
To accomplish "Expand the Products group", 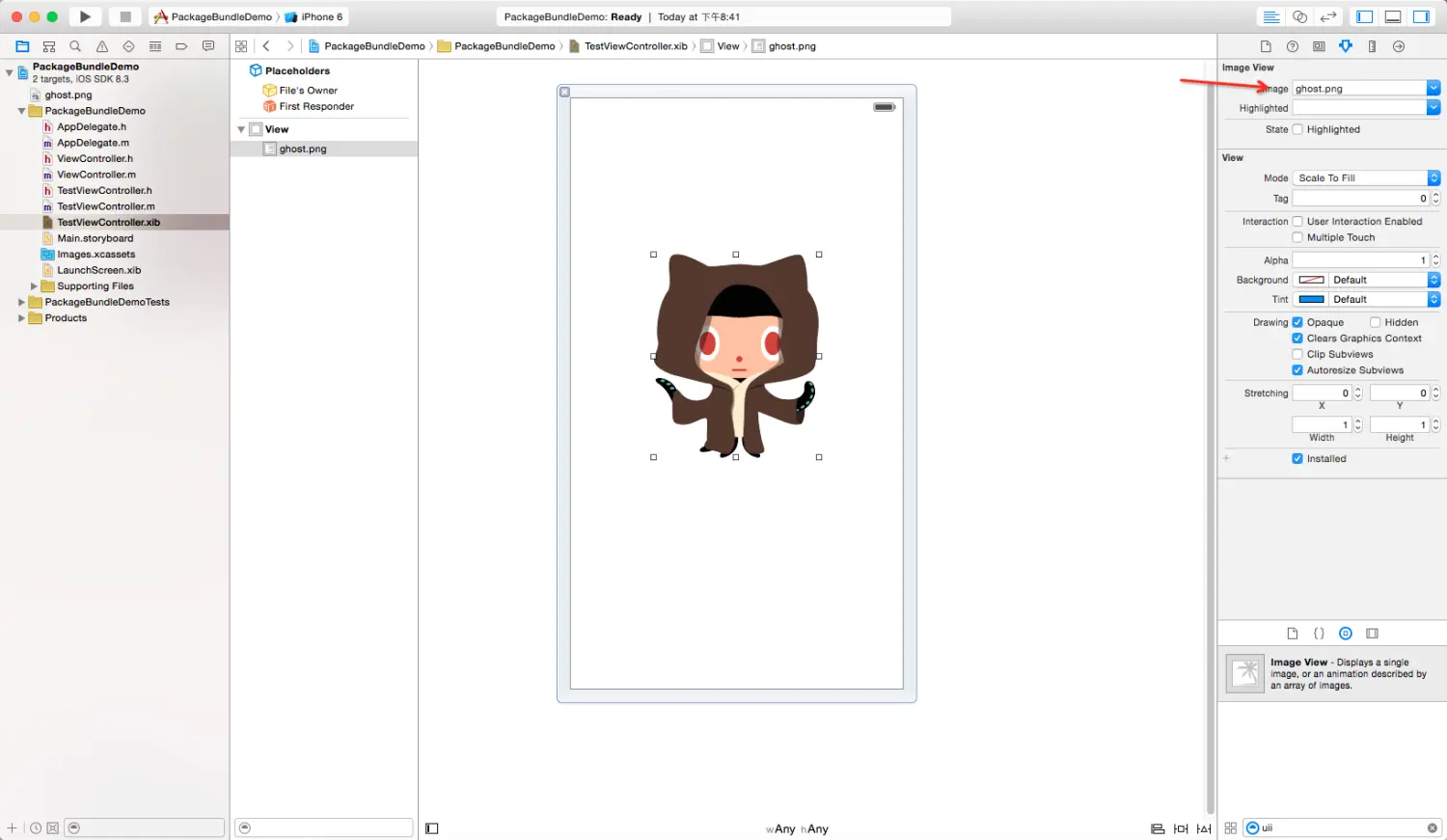I will point(21,318).
